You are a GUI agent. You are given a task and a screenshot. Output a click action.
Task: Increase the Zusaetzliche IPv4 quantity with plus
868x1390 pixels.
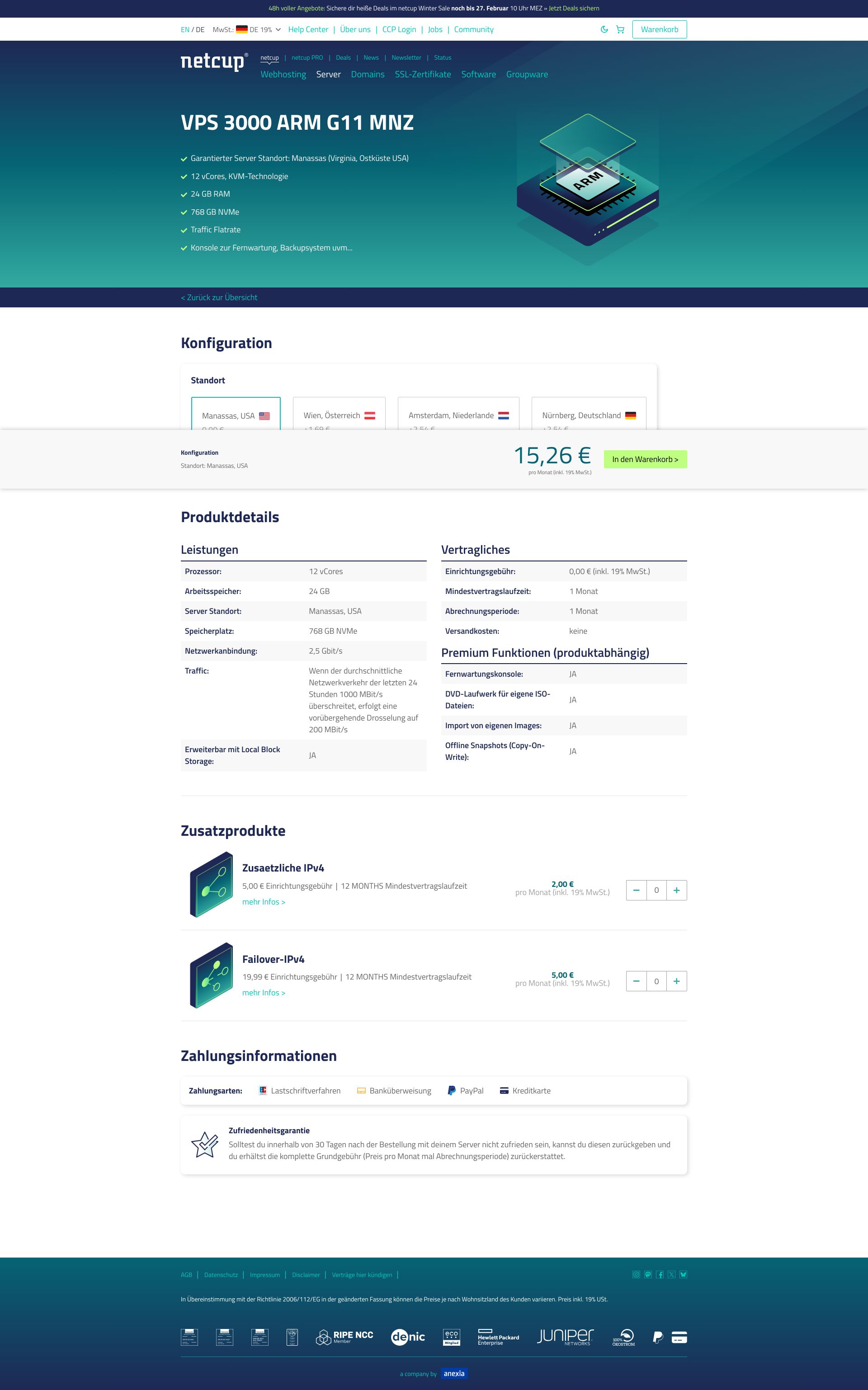[676, 890]
